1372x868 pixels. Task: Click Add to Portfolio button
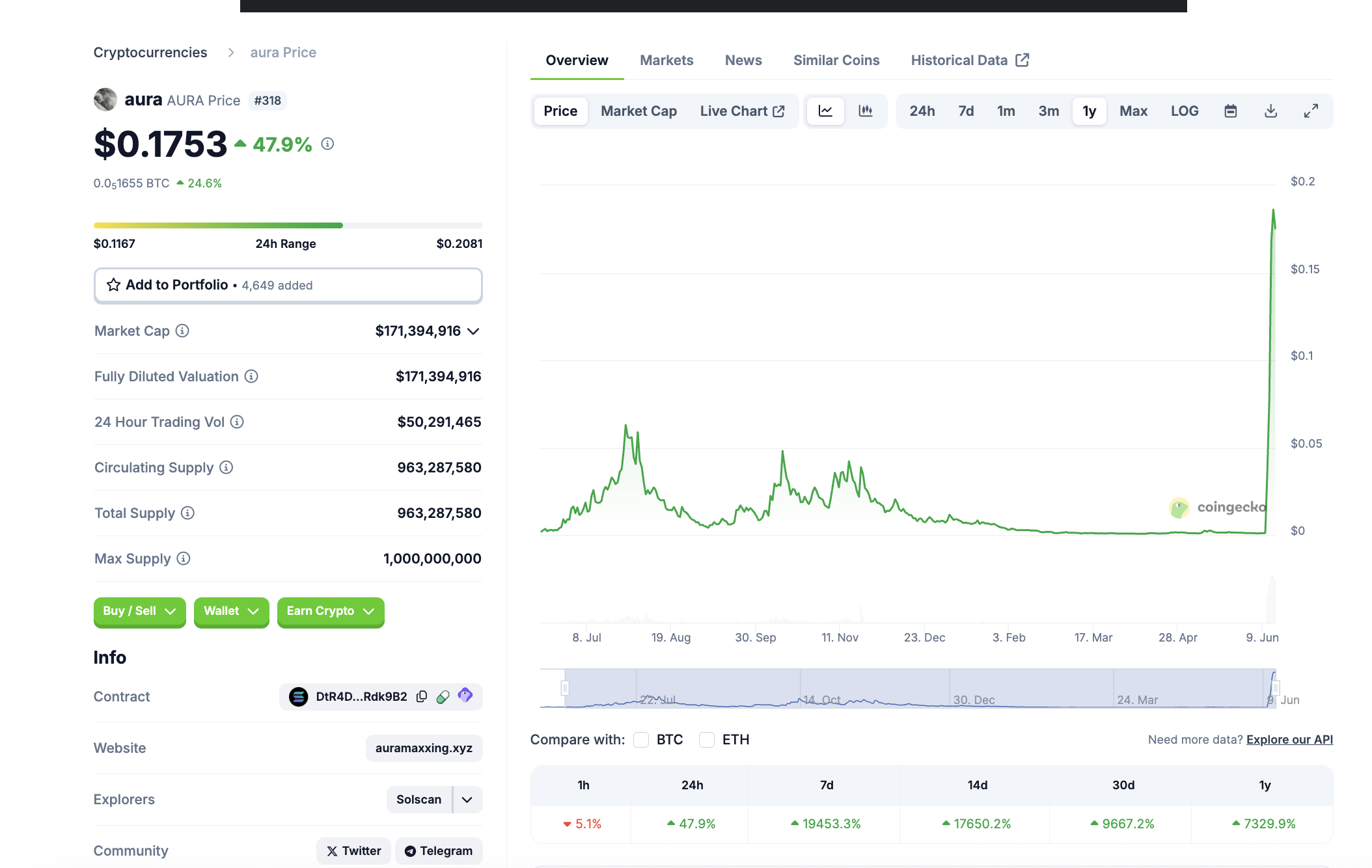click(288, 285)
